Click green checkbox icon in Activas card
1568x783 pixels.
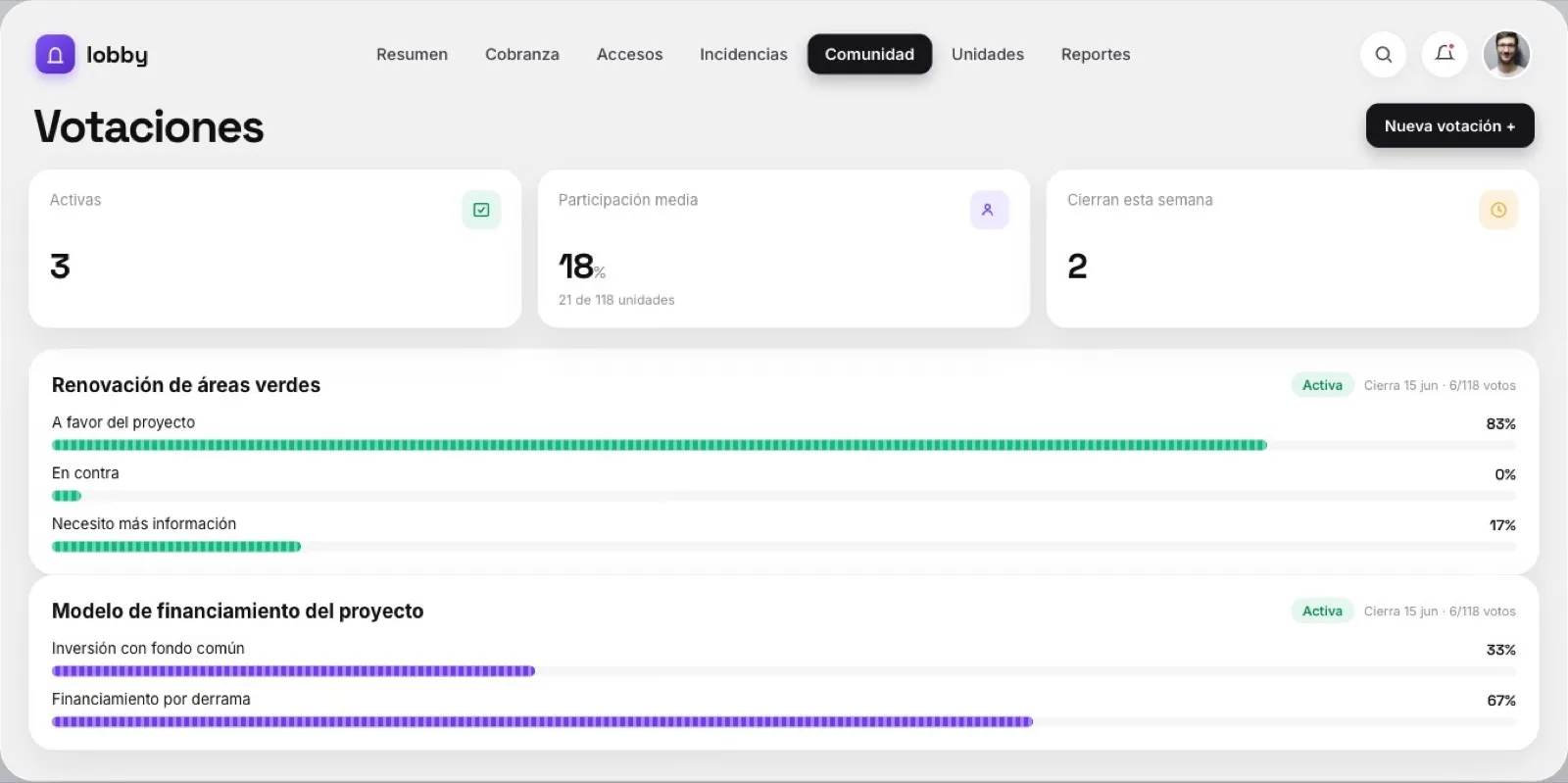(x=481, y=210)
